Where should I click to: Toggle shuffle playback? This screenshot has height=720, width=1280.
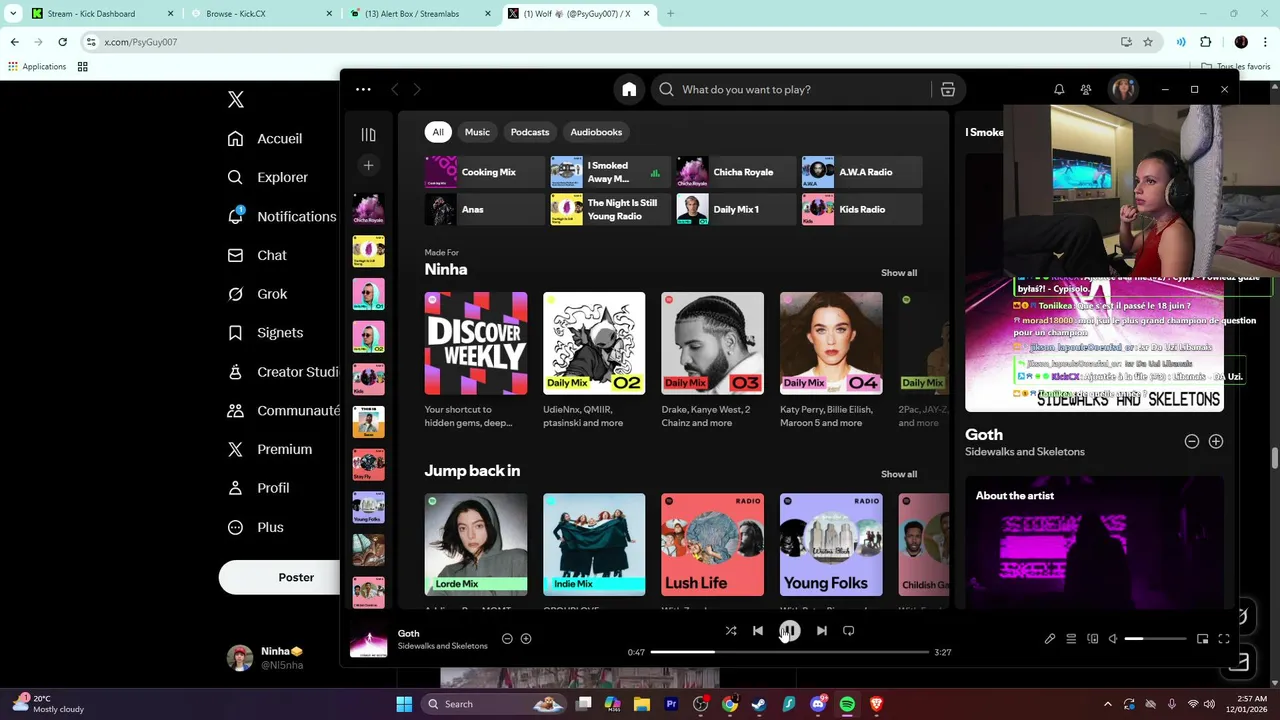731,631
